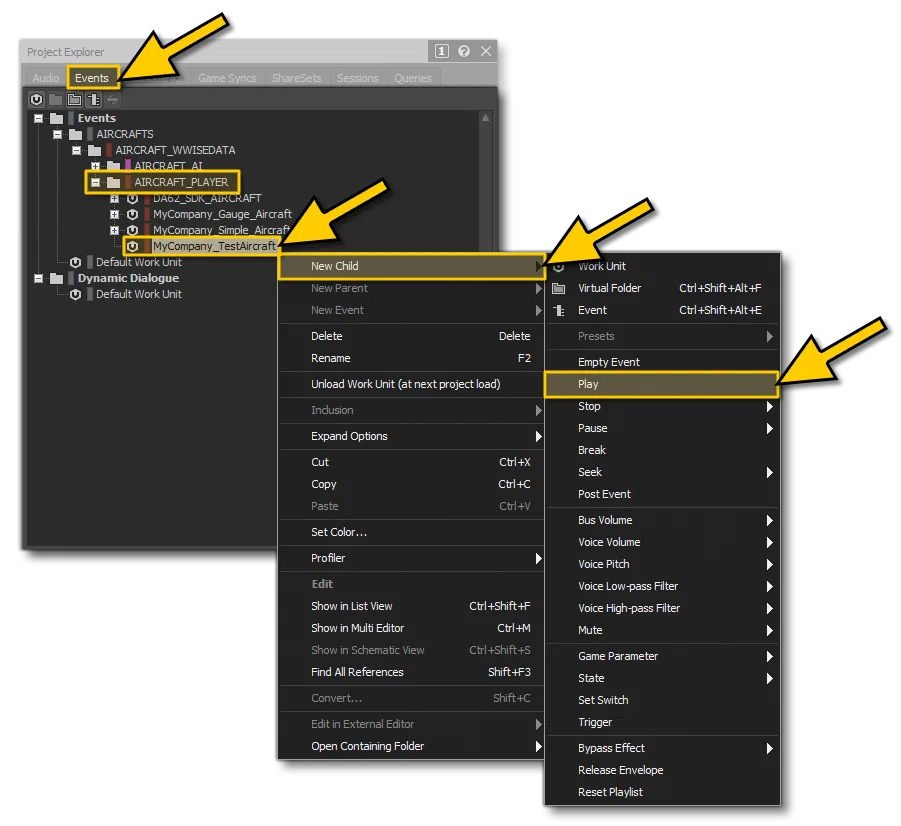Click the folder icon beside AIRCRAFT_PLAYER
Viewport: 901px width, 826px height.
tap(113, 182)
